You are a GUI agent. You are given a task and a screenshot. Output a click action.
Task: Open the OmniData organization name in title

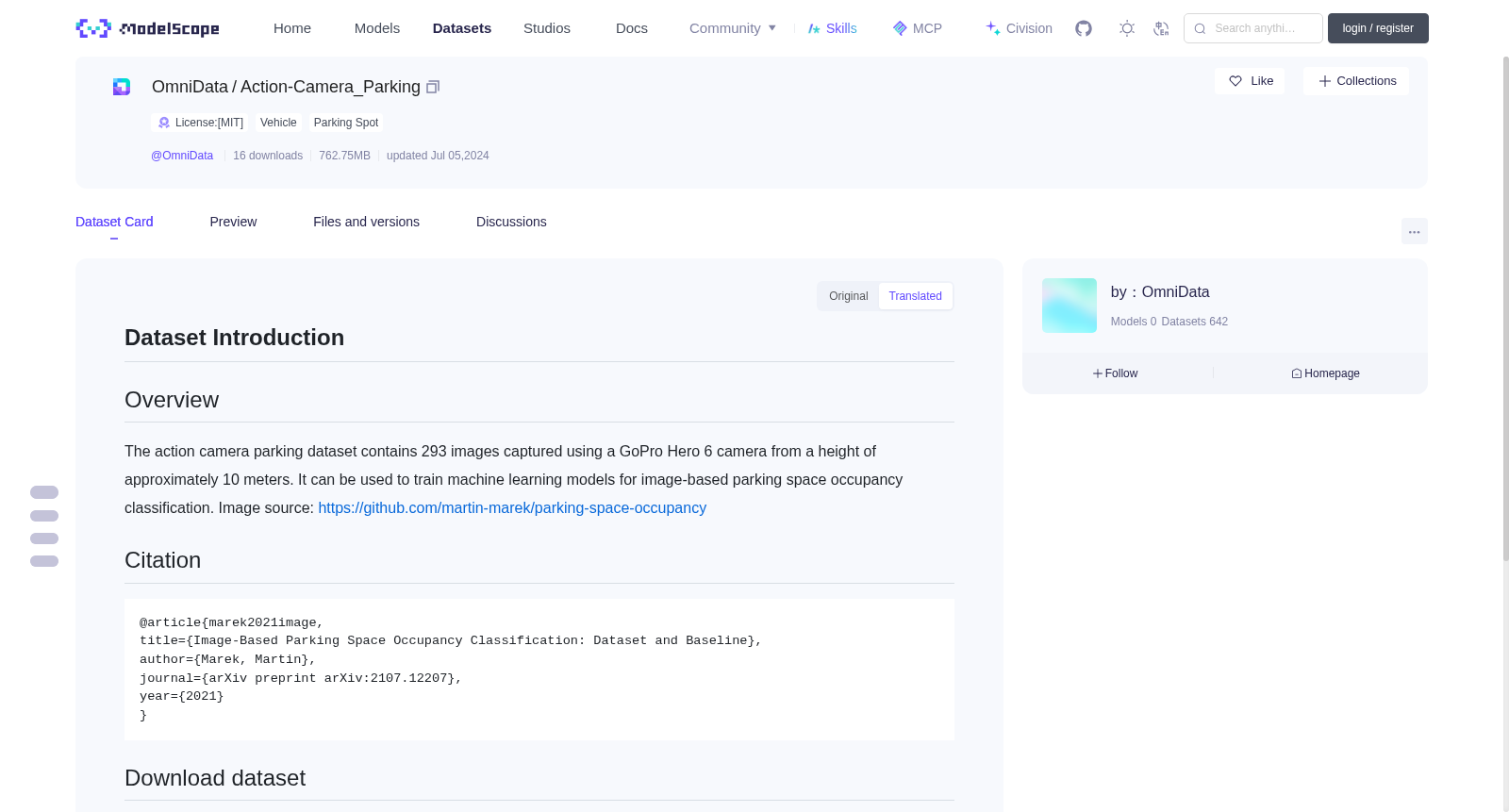click(x=190, y=87)
